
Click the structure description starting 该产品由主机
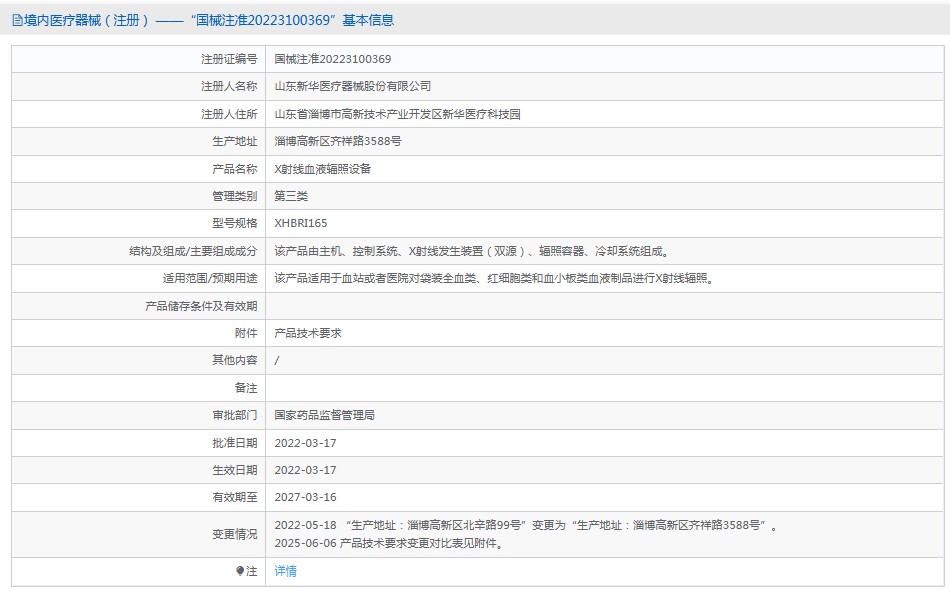point(471,251)
